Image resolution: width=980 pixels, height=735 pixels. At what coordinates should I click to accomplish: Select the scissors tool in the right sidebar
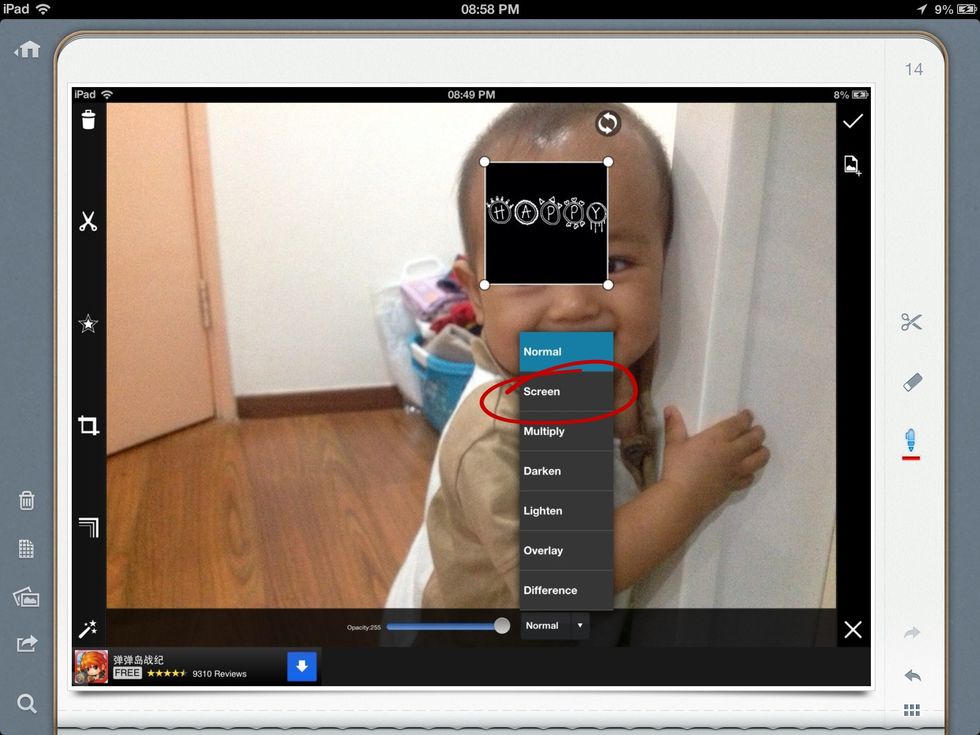tap(911, 322)
